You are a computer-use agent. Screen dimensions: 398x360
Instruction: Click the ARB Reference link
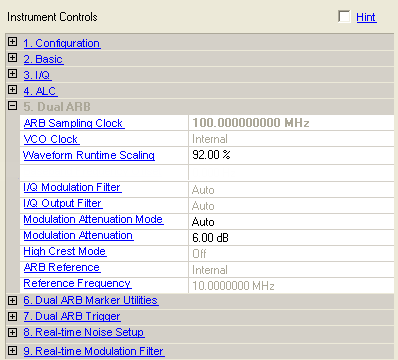tap(62, 267)
